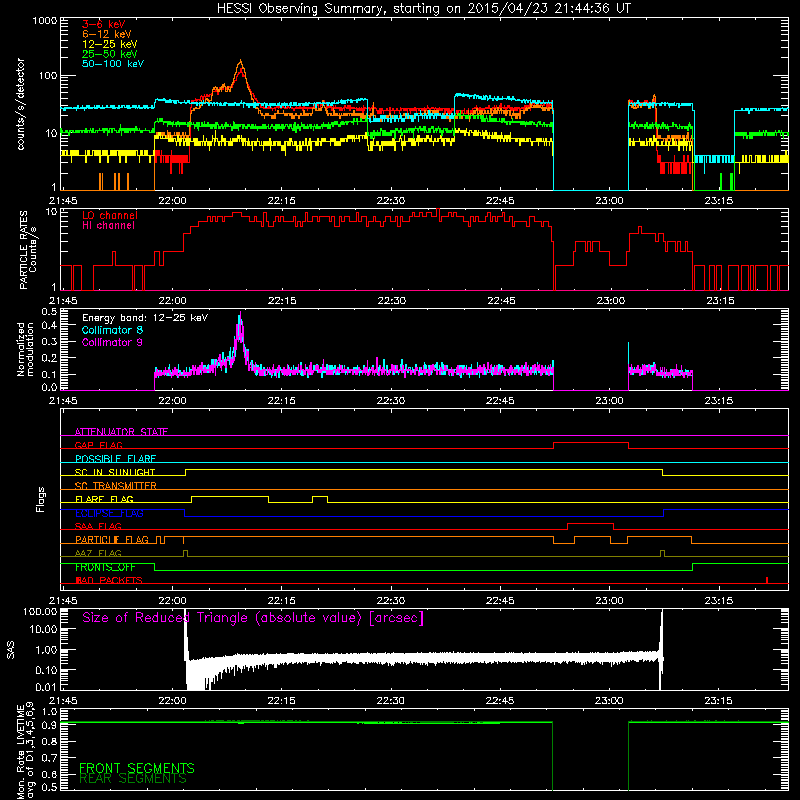Click the 100.00 y-axis value in SAS plot
Image resolution: width=800 pixels, height=800 pixels.
(40, 611)
